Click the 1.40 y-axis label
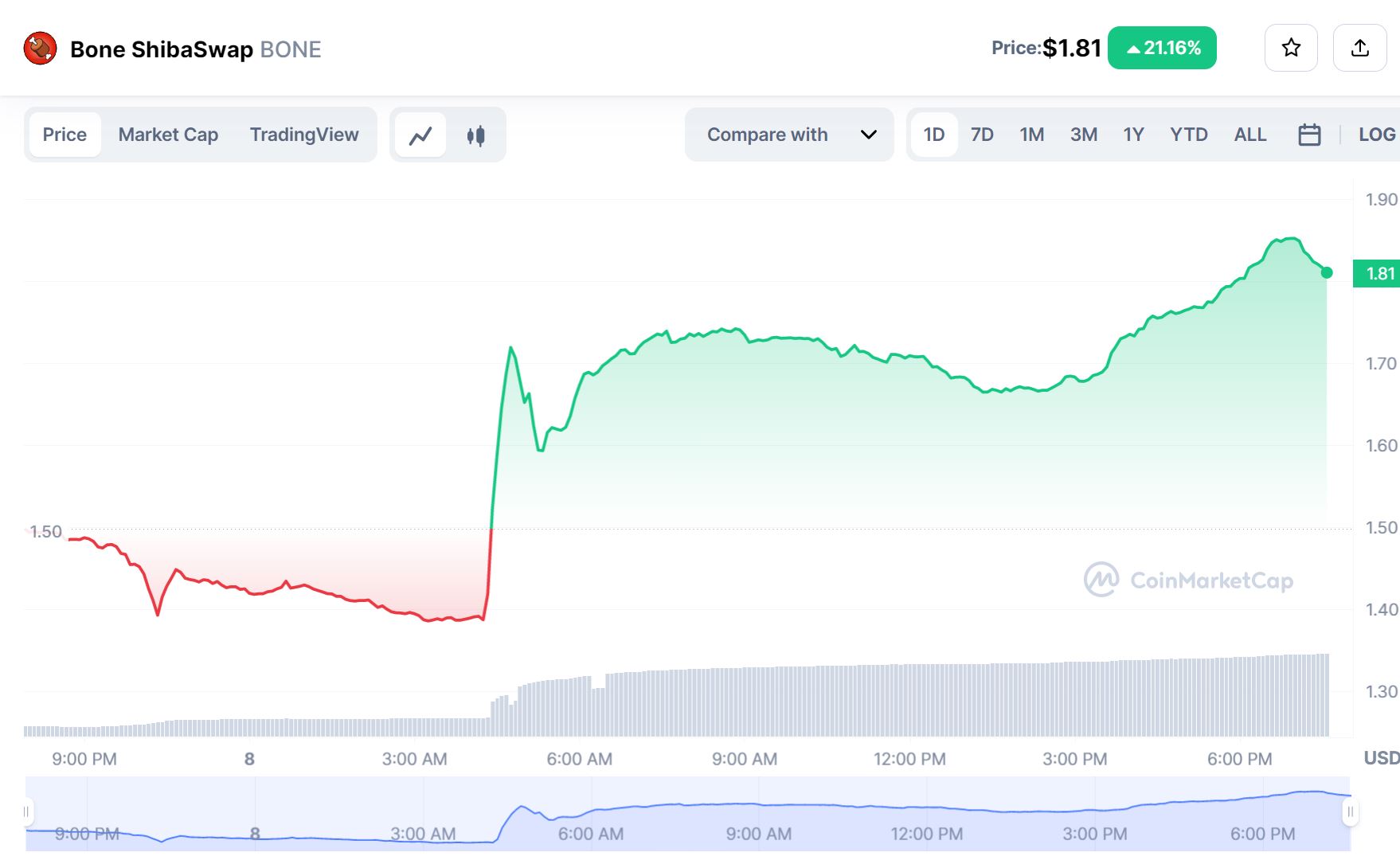The width and height of the screenshot is (1400, 860). 1382,610
